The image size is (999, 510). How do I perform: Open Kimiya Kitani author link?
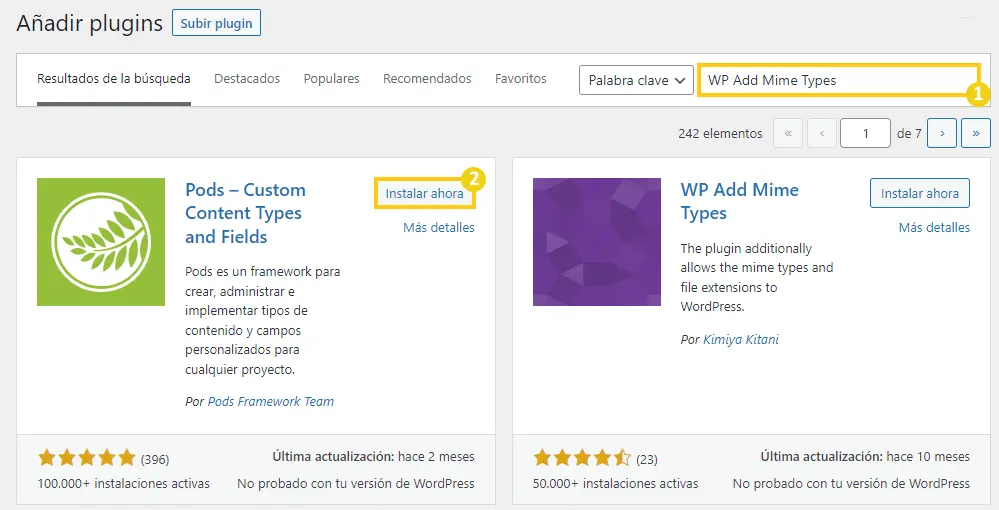(x=740, y=340)
